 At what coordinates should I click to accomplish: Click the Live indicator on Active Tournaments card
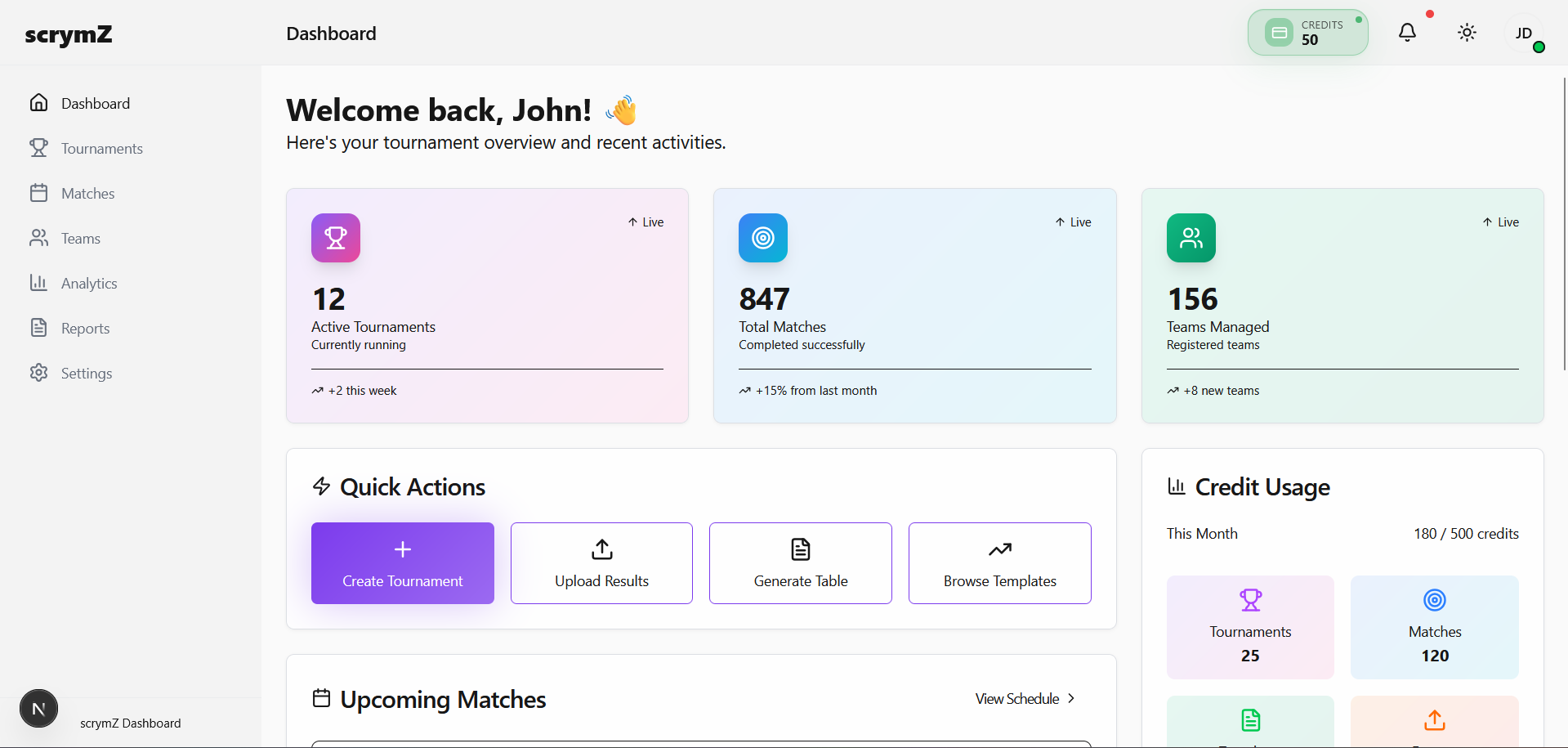coord(645,222)
